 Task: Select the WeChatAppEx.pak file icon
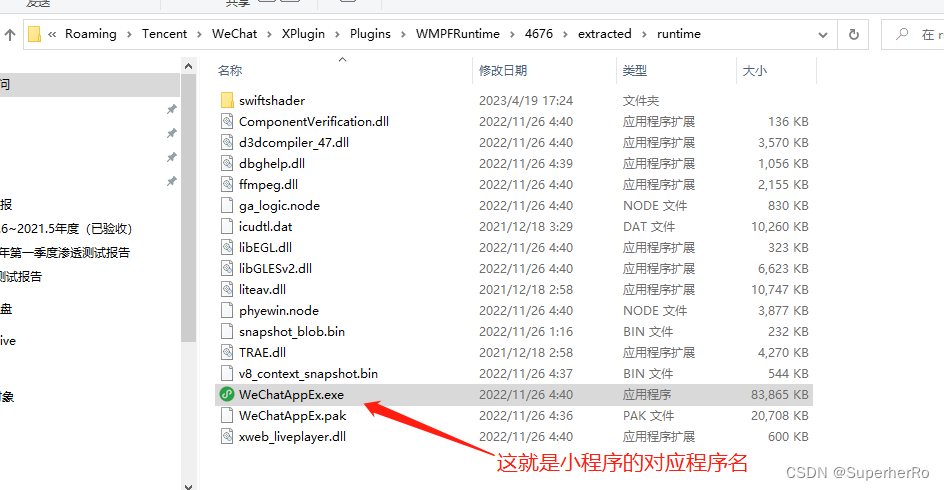tap(227, 416)
